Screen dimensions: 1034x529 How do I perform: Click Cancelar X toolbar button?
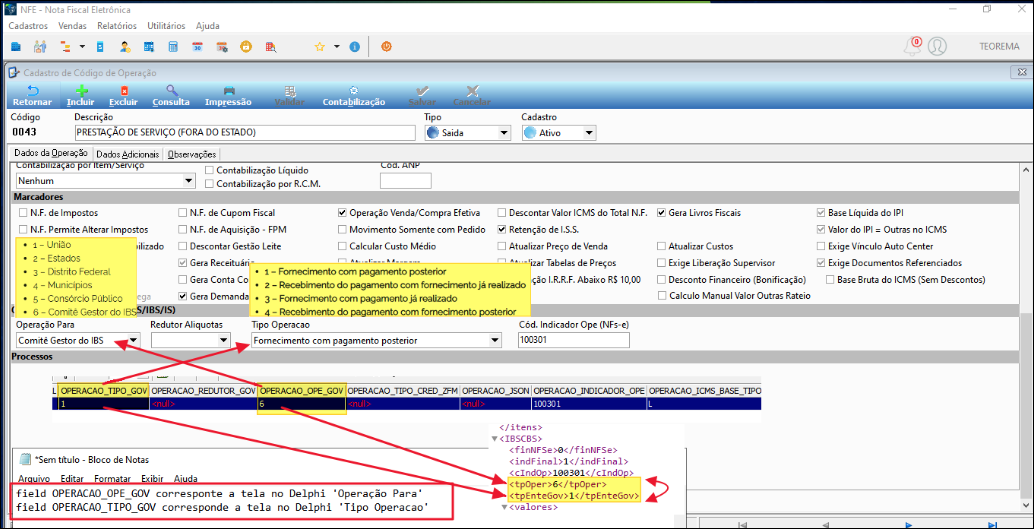point(471,96)
